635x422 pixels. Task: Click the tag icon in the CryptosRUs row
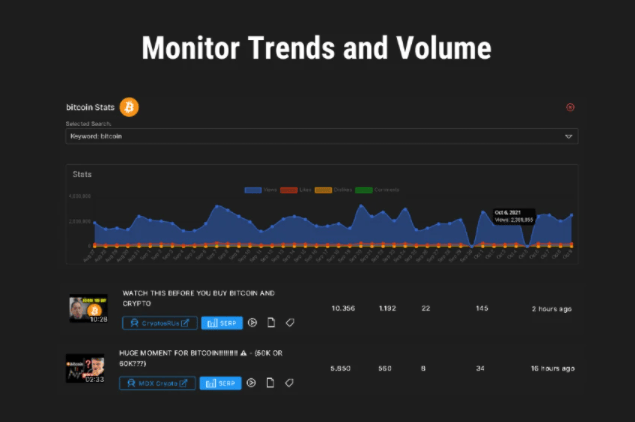click(x=289, y=323)
